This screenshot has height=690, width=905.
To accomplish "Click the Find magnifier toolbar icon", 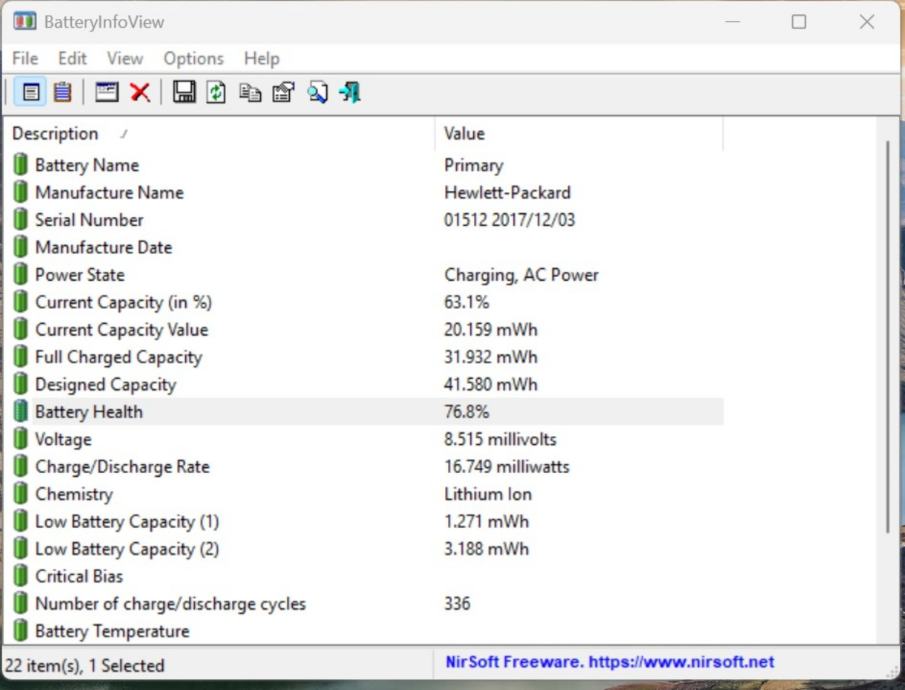I will point(317,92).
